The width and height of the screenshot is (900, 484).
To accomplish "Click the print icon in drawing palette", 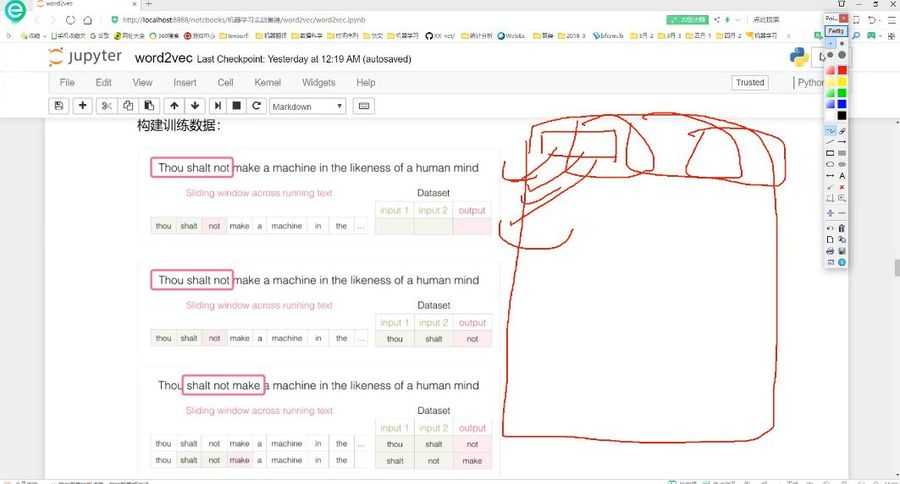I will coord(830,251).
